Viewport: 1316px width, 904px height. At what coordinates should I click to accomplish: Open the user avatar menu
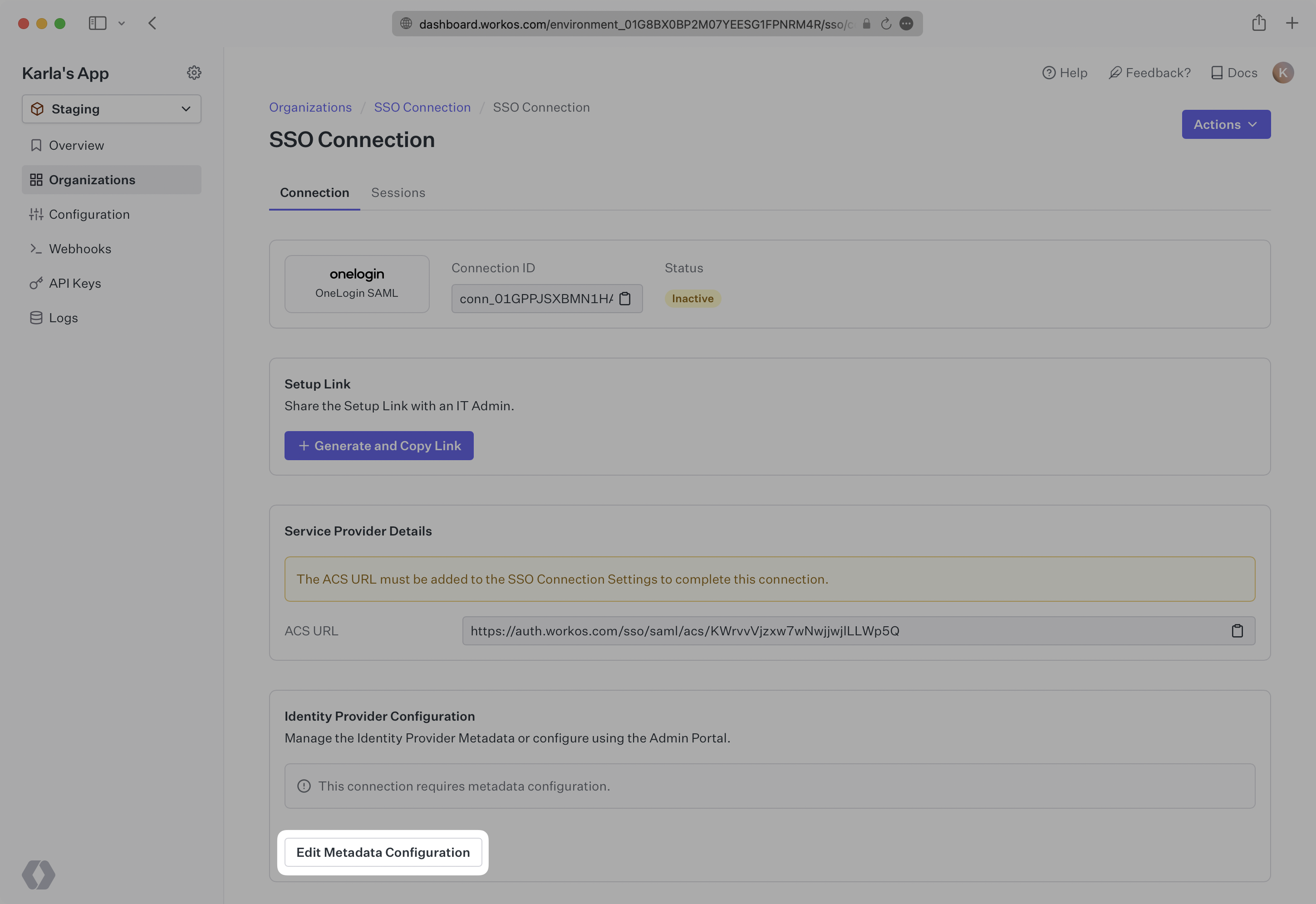click(1283, 73)
